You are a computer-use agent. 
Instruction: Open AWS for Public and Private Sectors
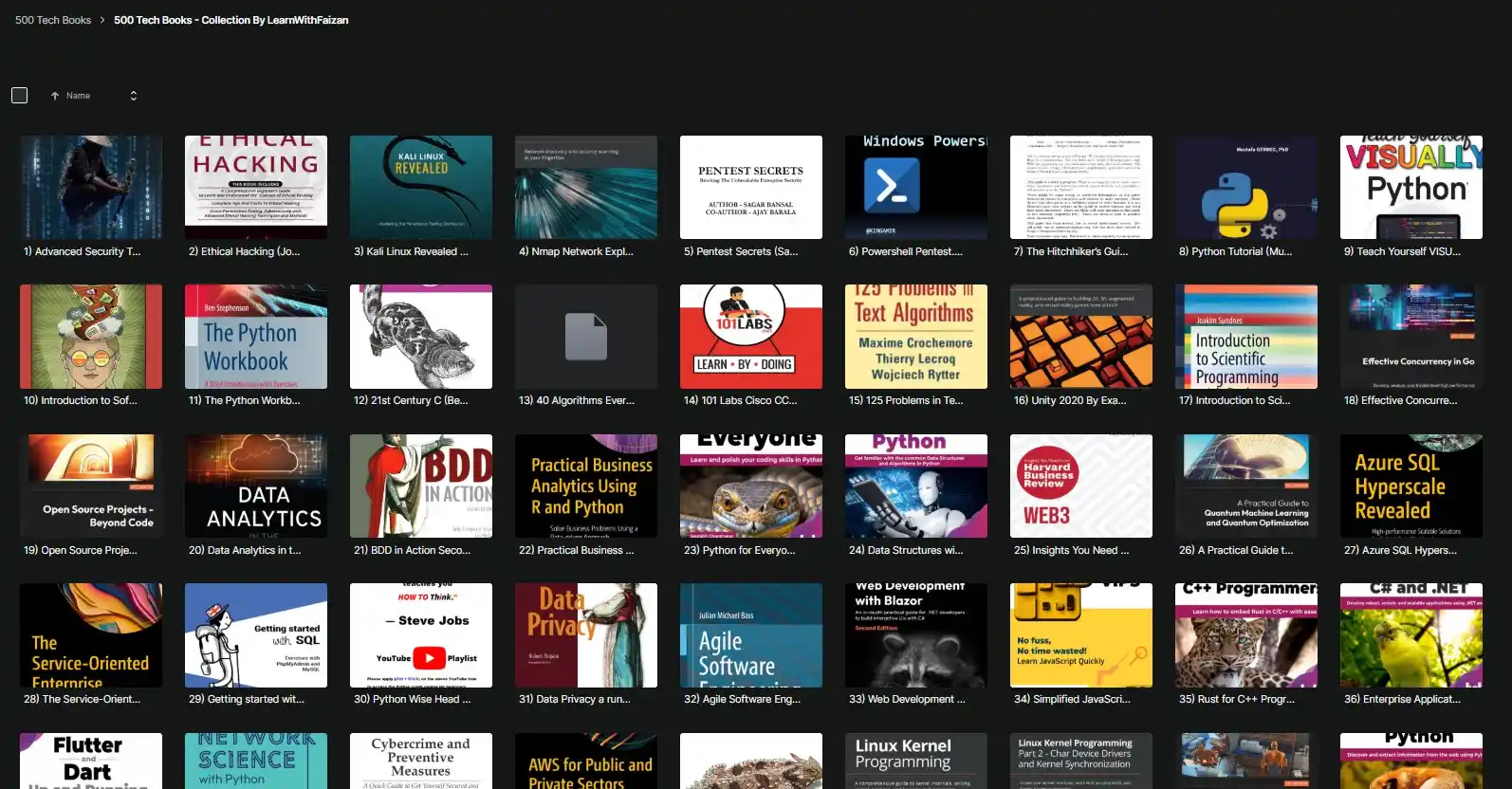[586, 761]
